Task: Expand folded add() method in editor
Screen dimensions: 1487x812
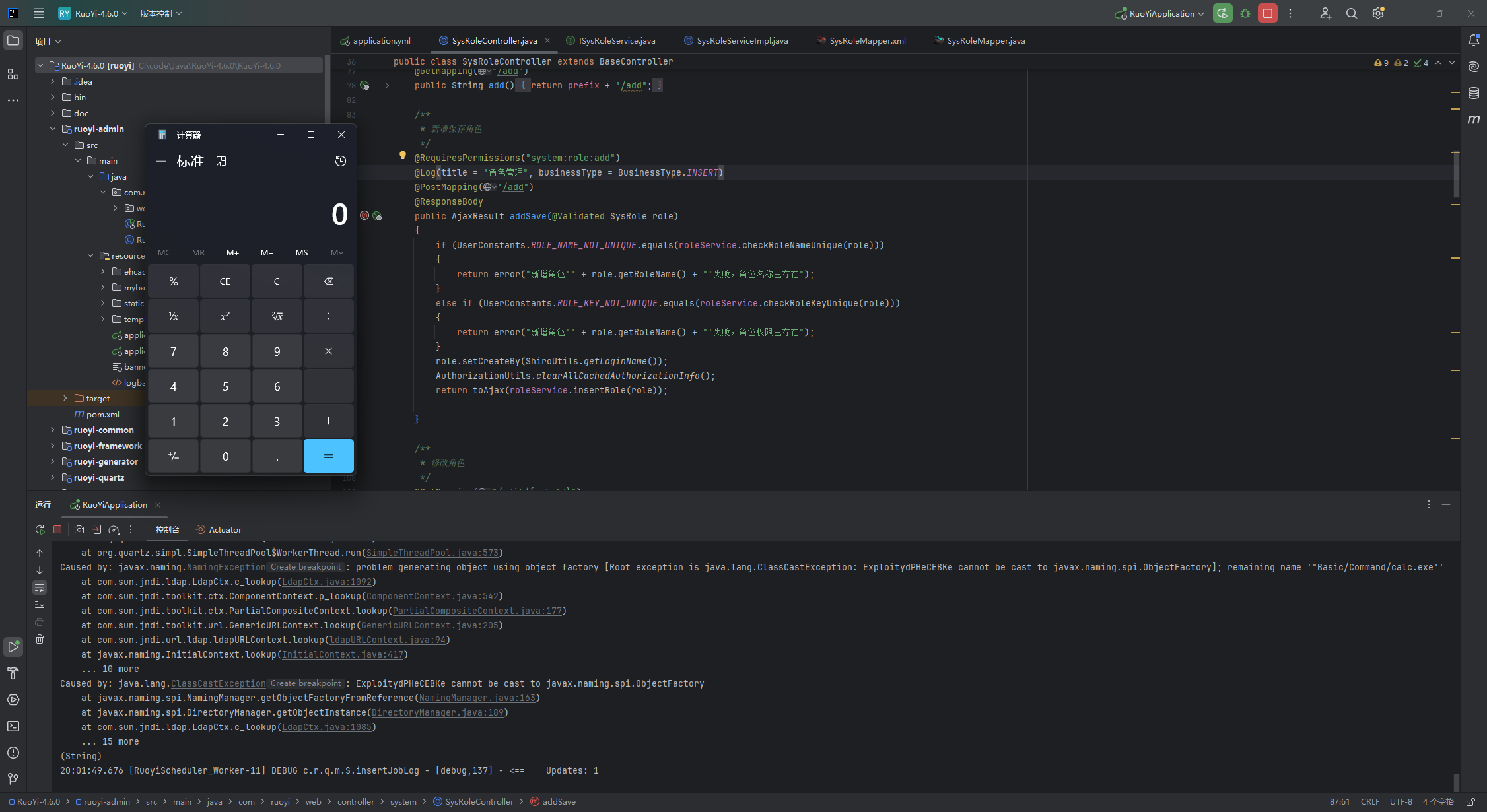Action: (388, 86)
